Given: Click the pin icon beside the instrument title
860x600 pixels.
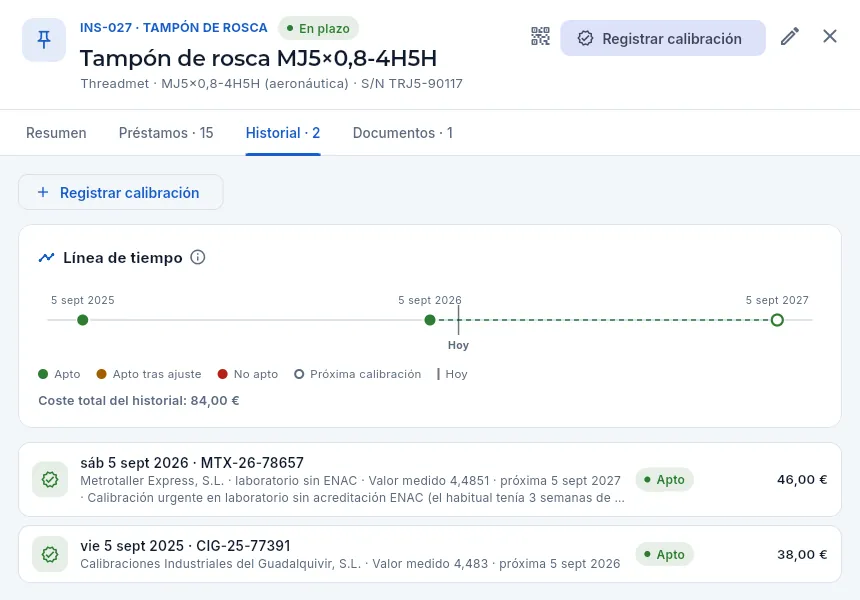Looking at the screenshot, I should (44, 39).
